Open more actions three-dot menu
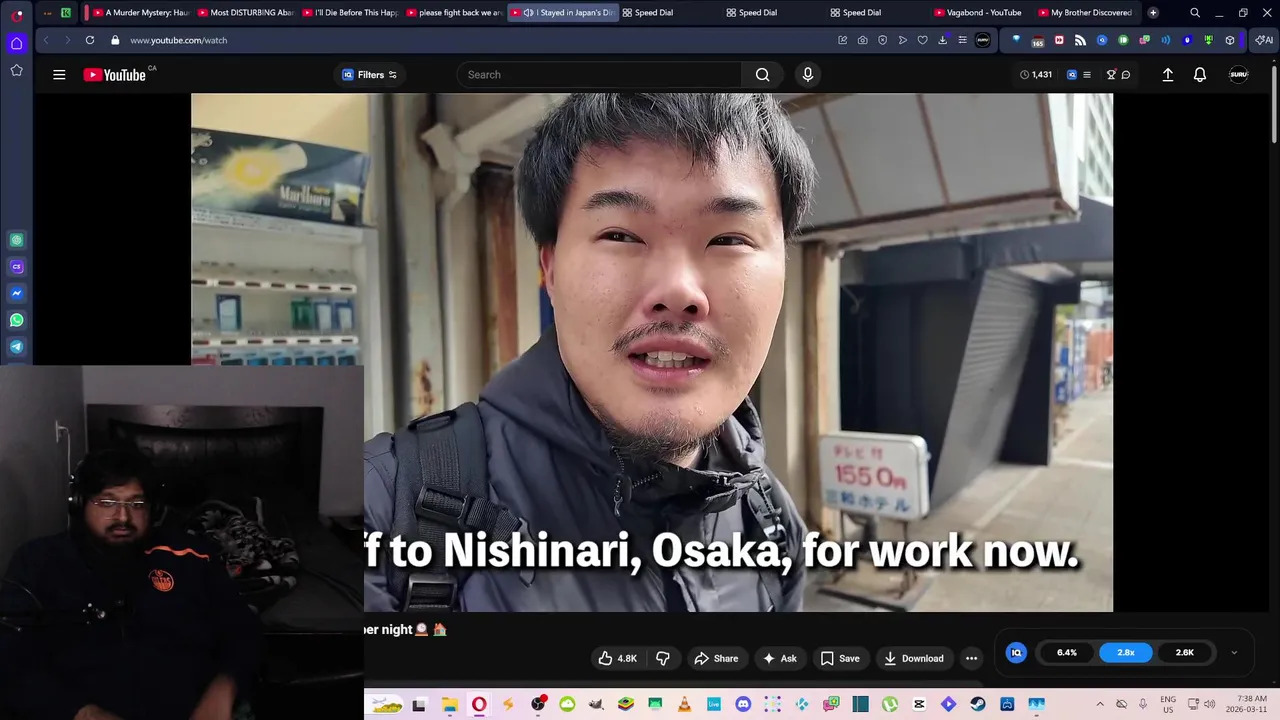 pyautogui.click(x=971, y=658)
